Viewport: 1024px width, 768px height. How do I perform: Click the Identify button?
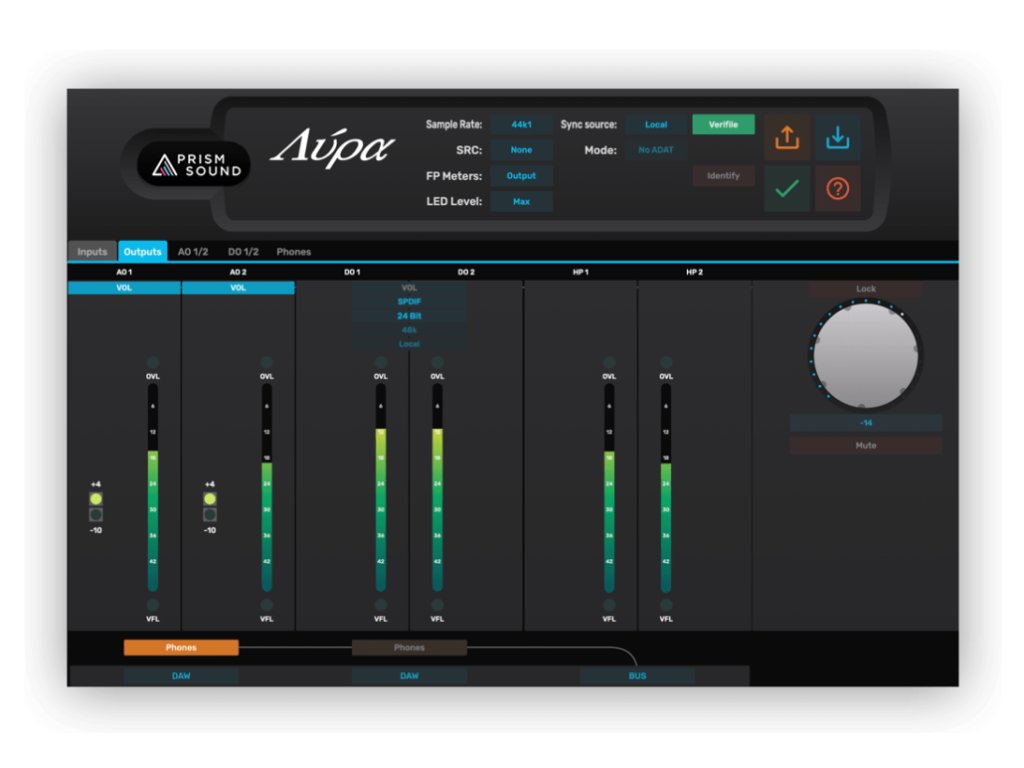[x=724, y=176]
